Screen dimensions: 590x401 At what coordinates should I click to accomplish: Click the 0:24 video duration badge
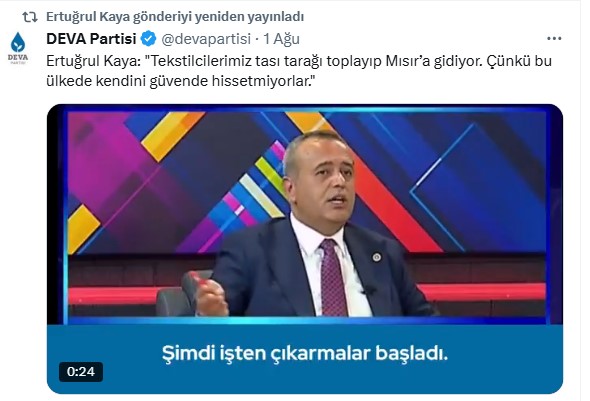click(x=81, y=372)
